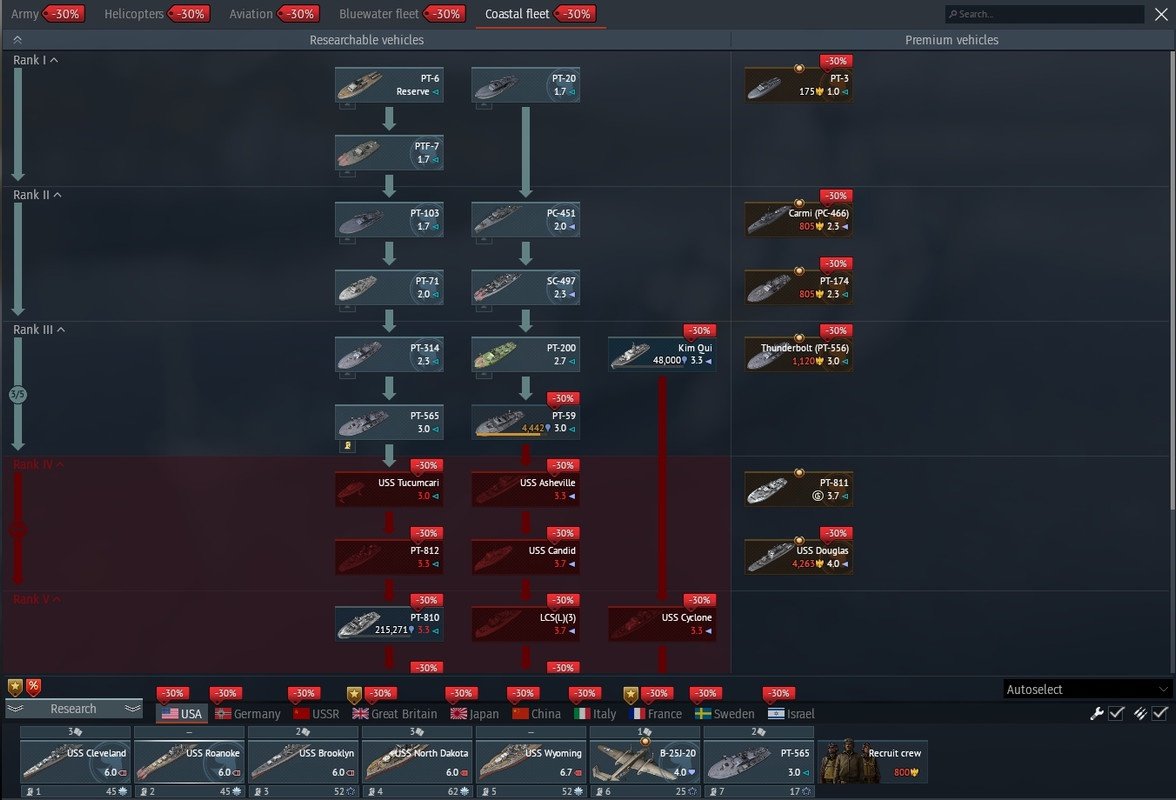1176x800 pixels.
Task: Switch to the Sweden nation tab
Action: [x=724, y=714]
